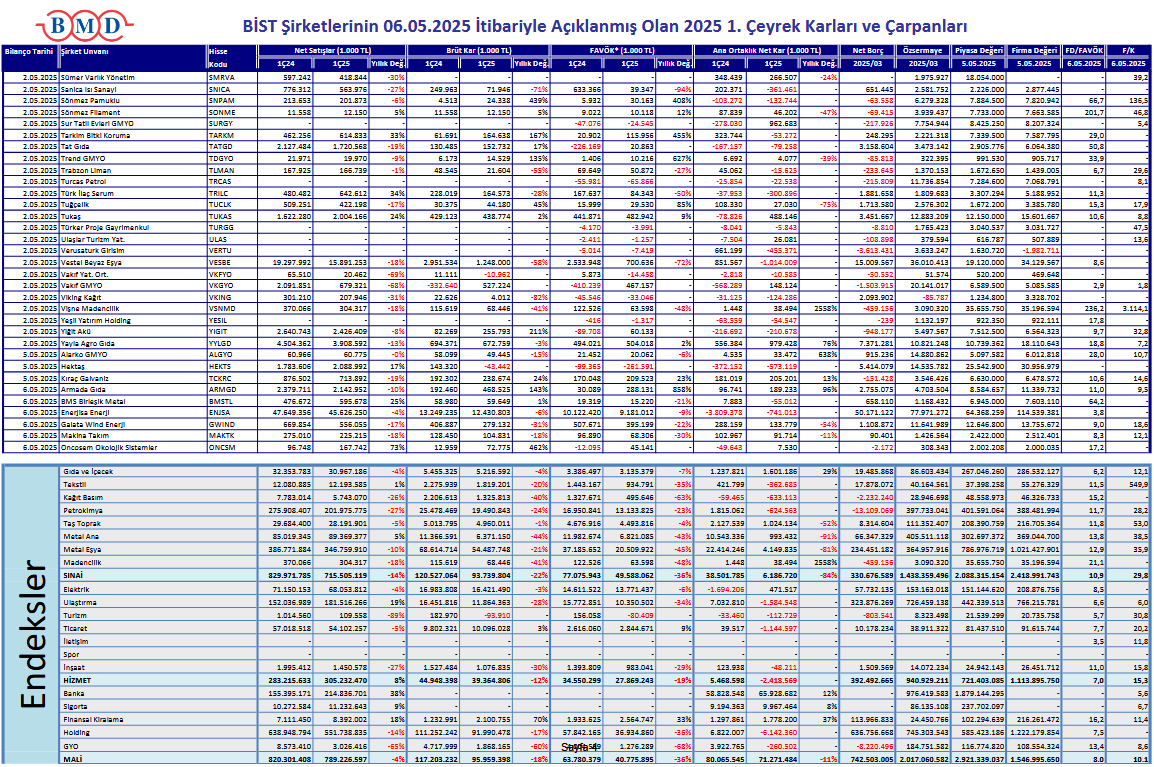Select the VKFYO ticker code

[x=221, y=274]
